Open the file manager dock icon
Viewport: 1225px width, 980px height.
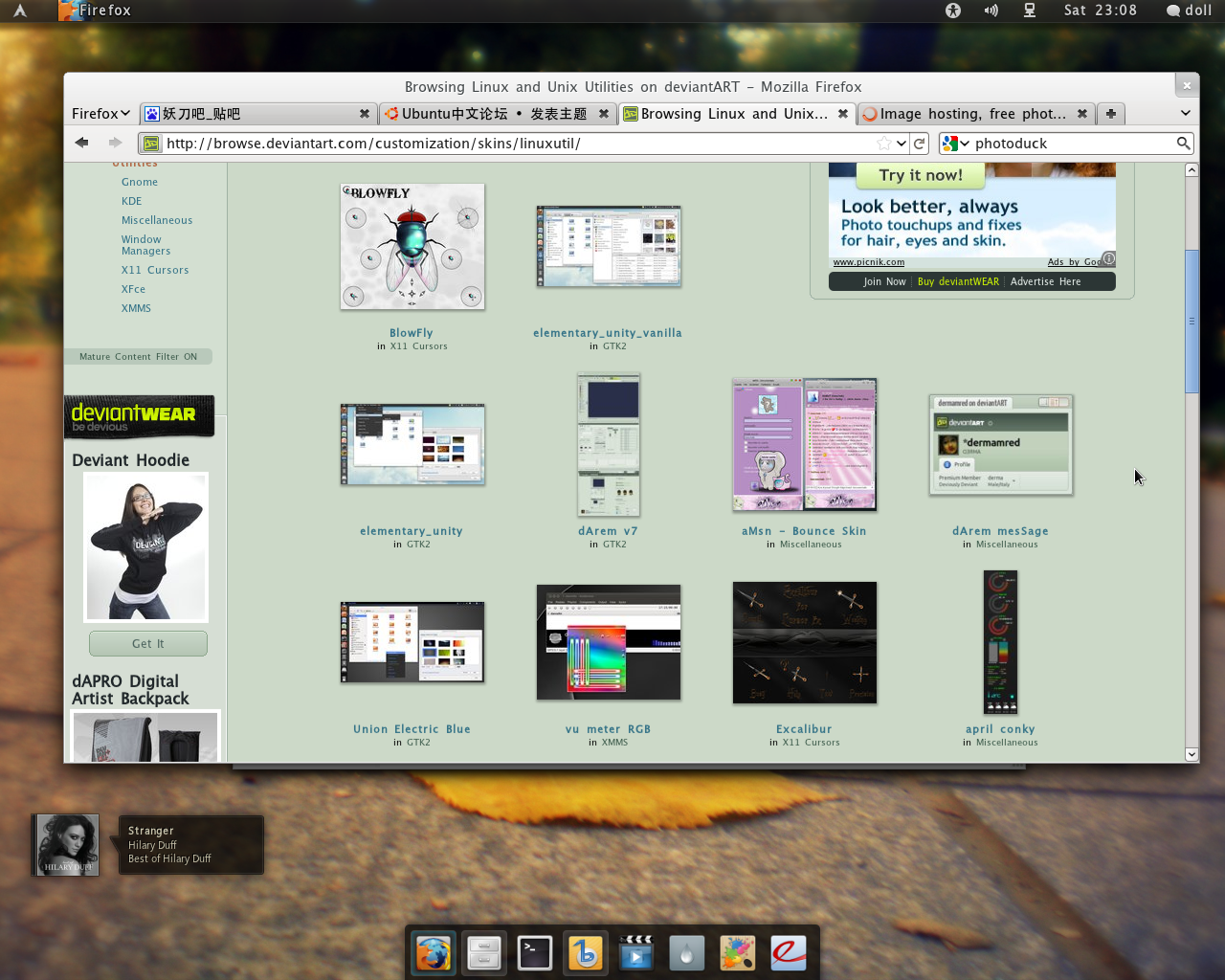coord(484,953)
